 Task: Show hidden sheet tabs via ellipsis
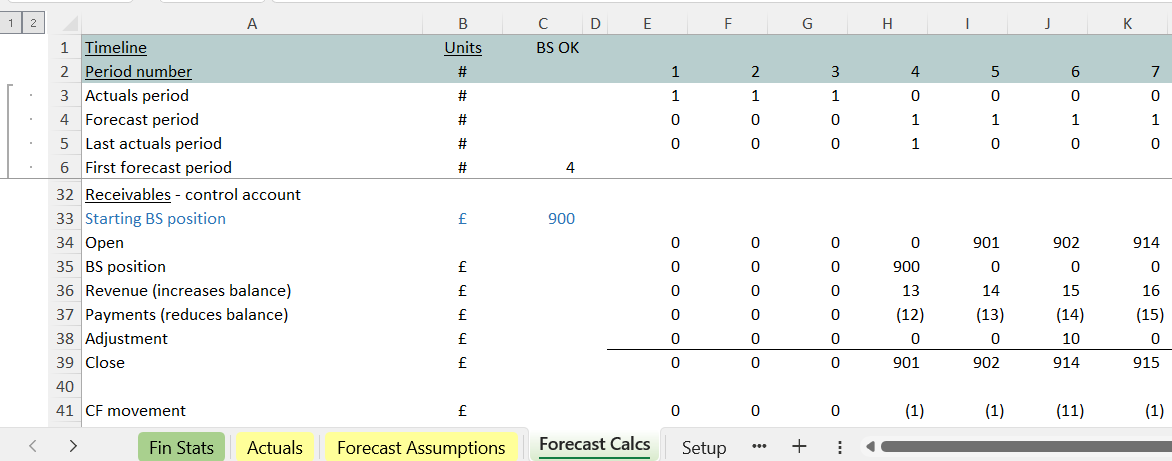(759, 447)
